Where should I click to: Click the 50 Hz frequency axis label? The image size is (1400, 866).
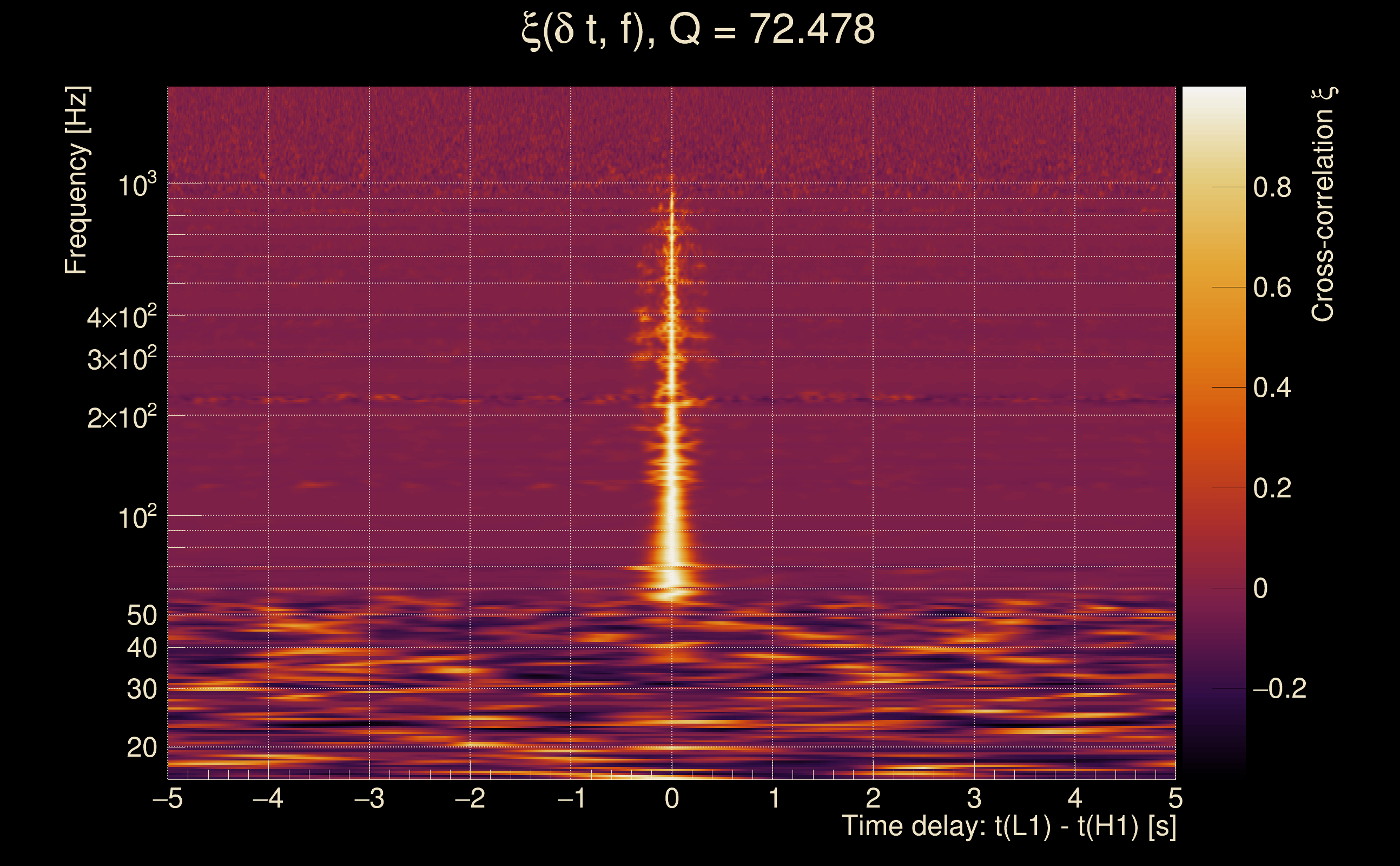point(141,616)
